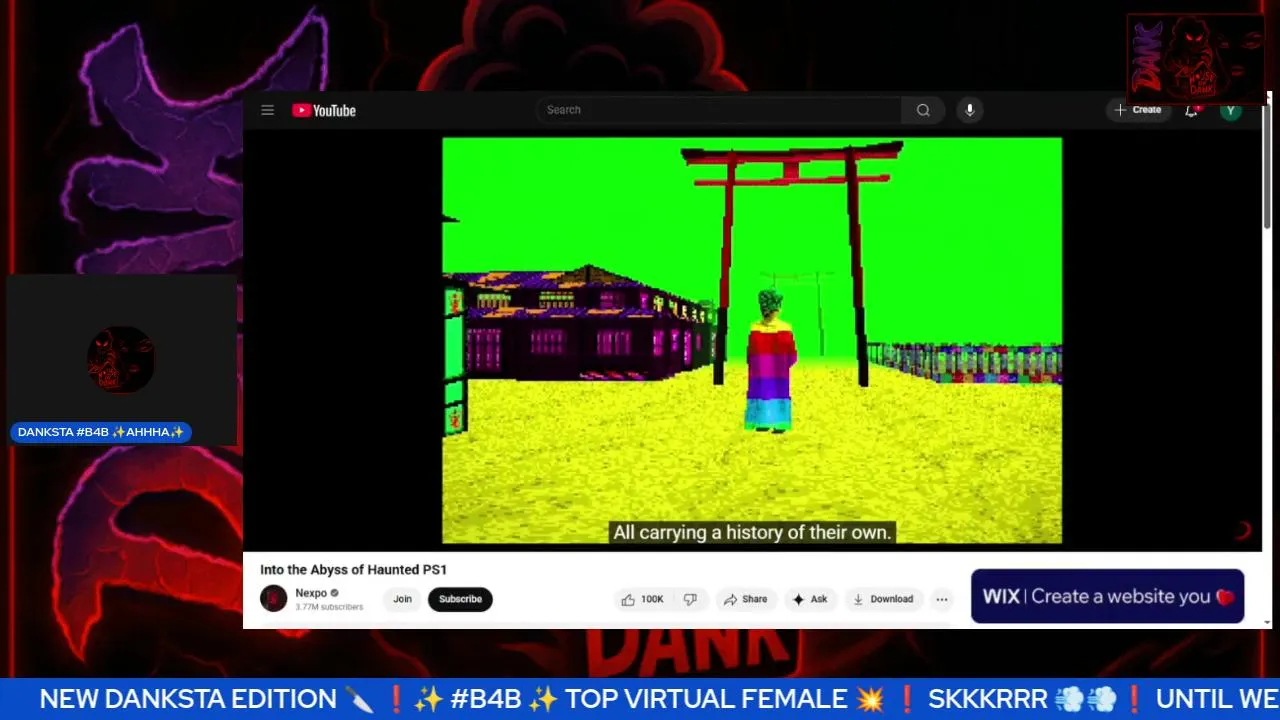Viewport: 1280px width, 720px height.
Task: Open the more actions ellipsis menu
Action: tap(941, 599)
